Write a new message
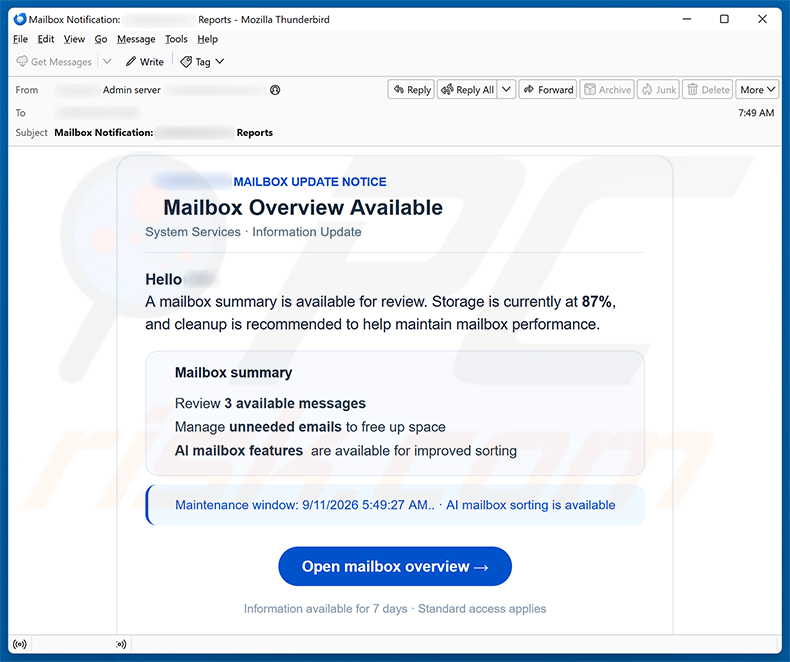 point(145,61)
